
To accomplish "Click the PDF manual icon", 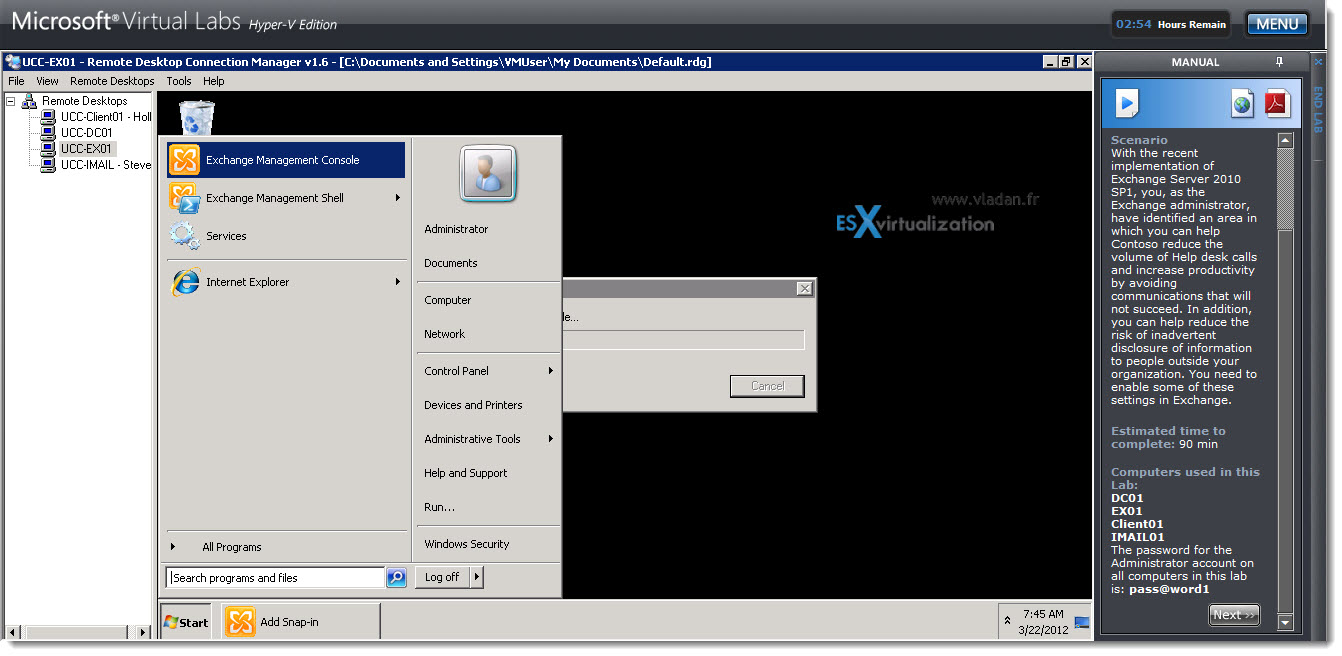I will [x=1277, y=103].
